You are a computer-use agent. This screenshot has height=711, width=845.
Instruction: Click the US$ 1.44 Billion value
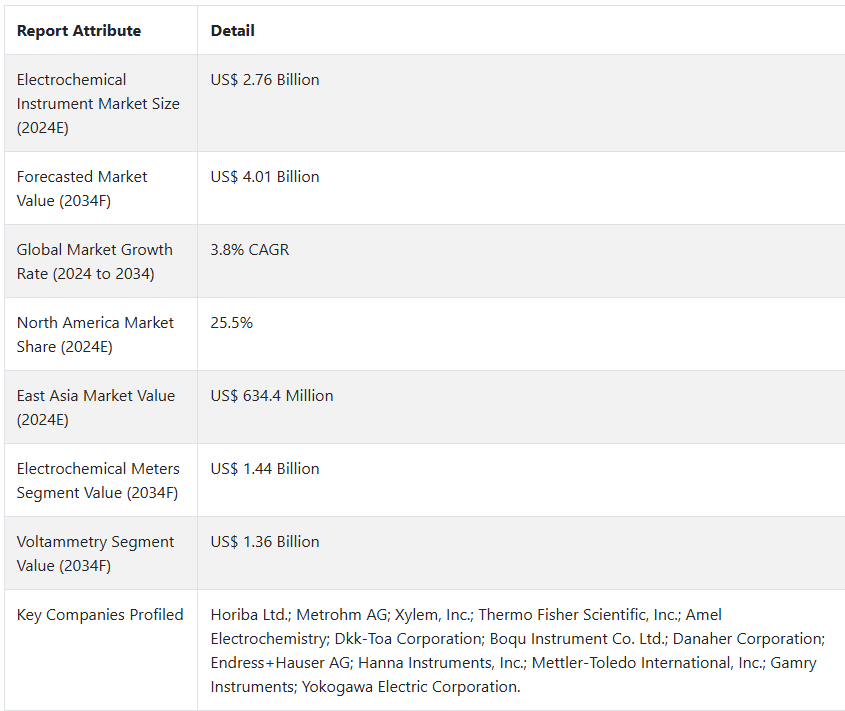tap(265, 468)
